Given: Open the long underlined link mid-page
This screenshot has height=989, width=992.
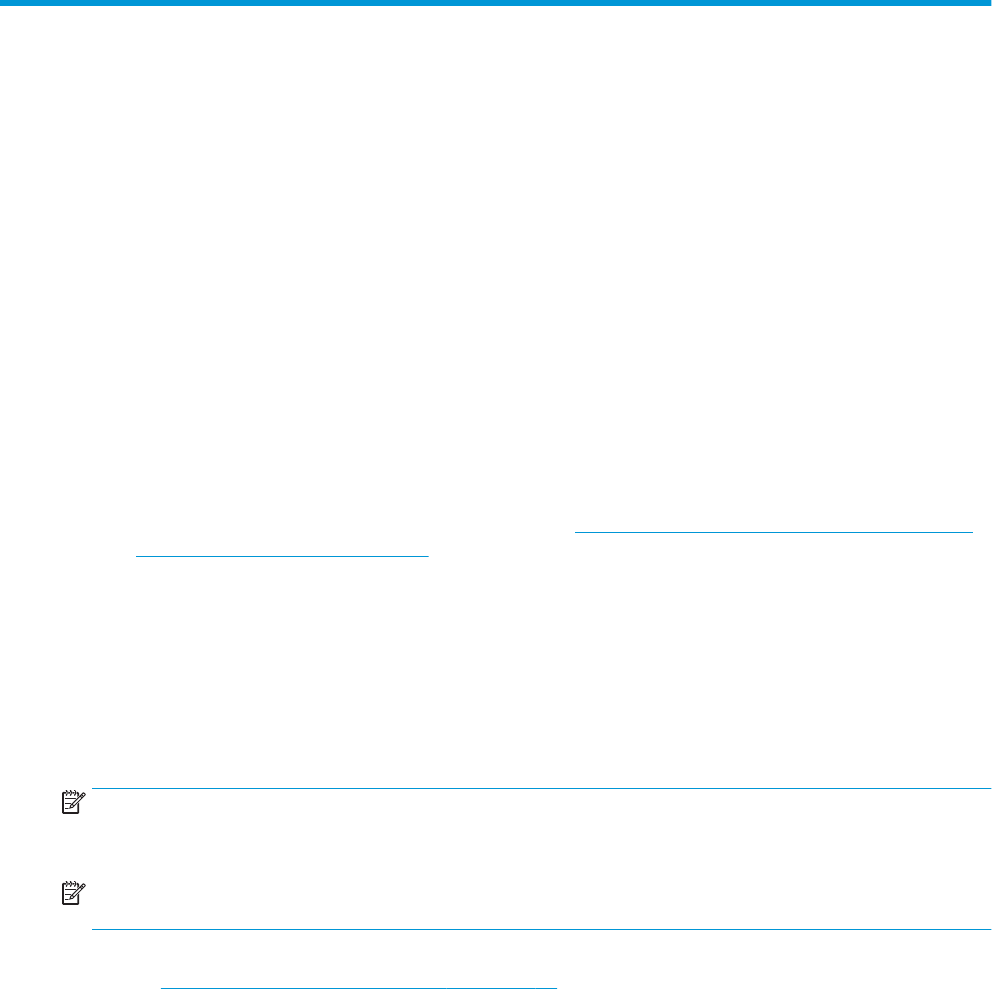Looking at the screenshot, I should pos(773,532).
